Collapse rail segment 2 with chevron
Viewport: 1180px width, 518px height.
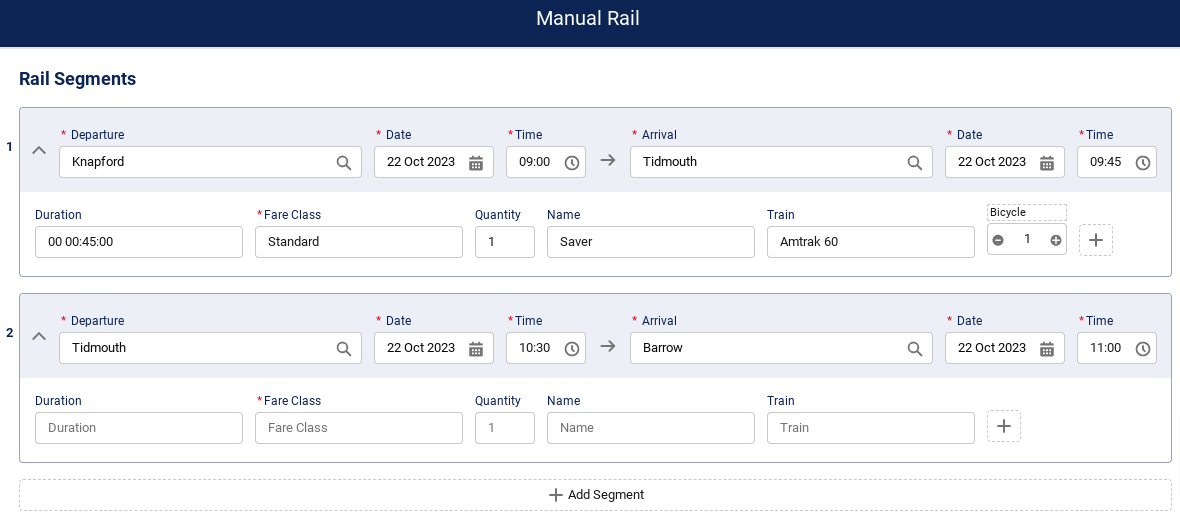click(39, 336)
